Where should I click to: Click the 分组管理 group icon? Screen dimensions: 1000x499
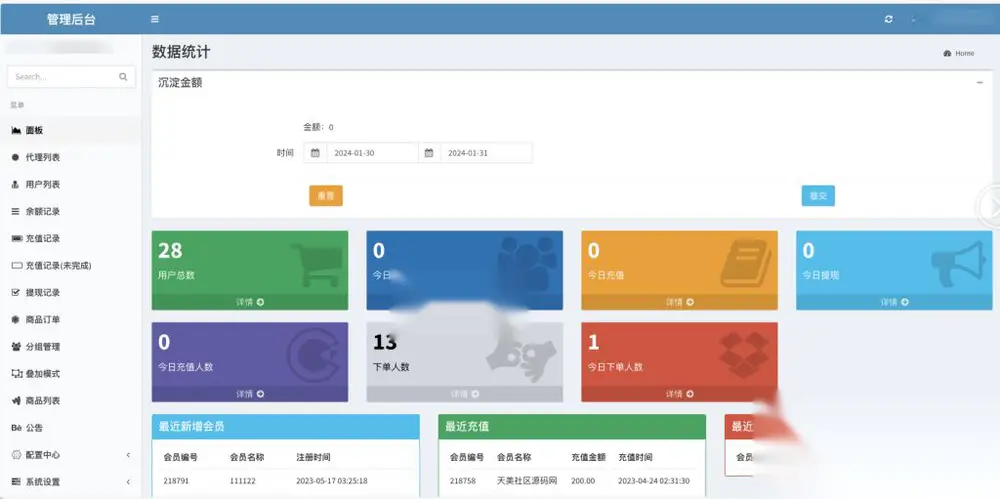click(x=16, y=346)
